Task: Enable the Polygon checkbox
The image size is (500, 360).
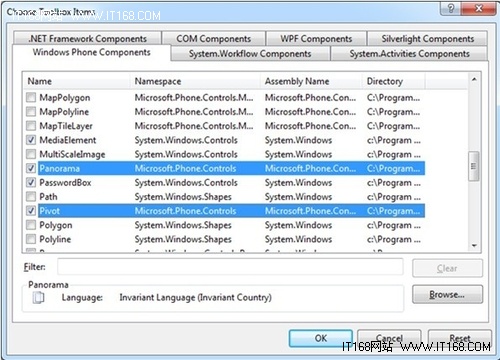Action: click(x=31, y=225)
